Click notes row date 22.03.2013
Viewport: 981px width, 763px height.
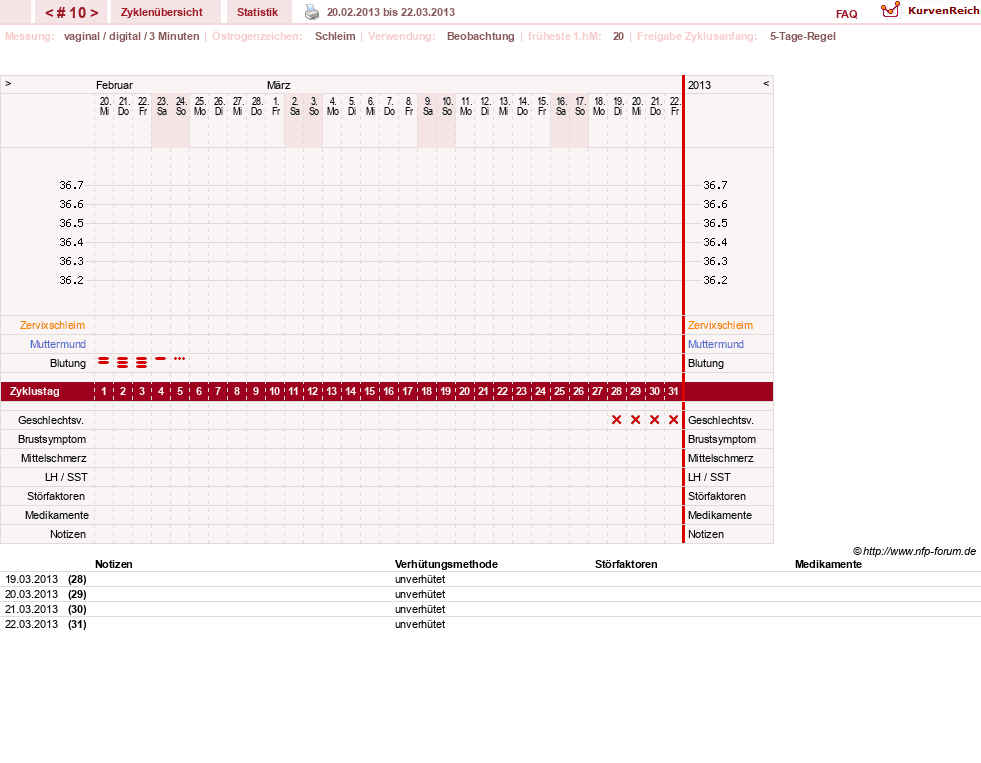[31, 624]
